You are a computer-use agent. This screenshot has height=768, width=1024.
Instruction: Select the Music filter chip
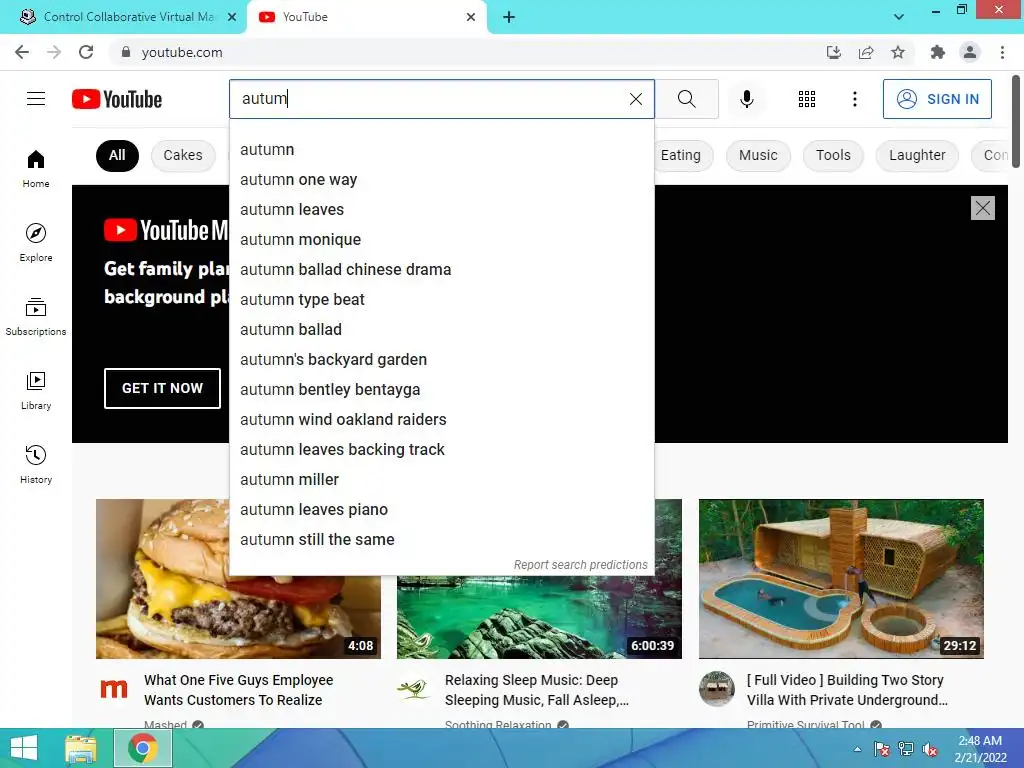[758, 155]
